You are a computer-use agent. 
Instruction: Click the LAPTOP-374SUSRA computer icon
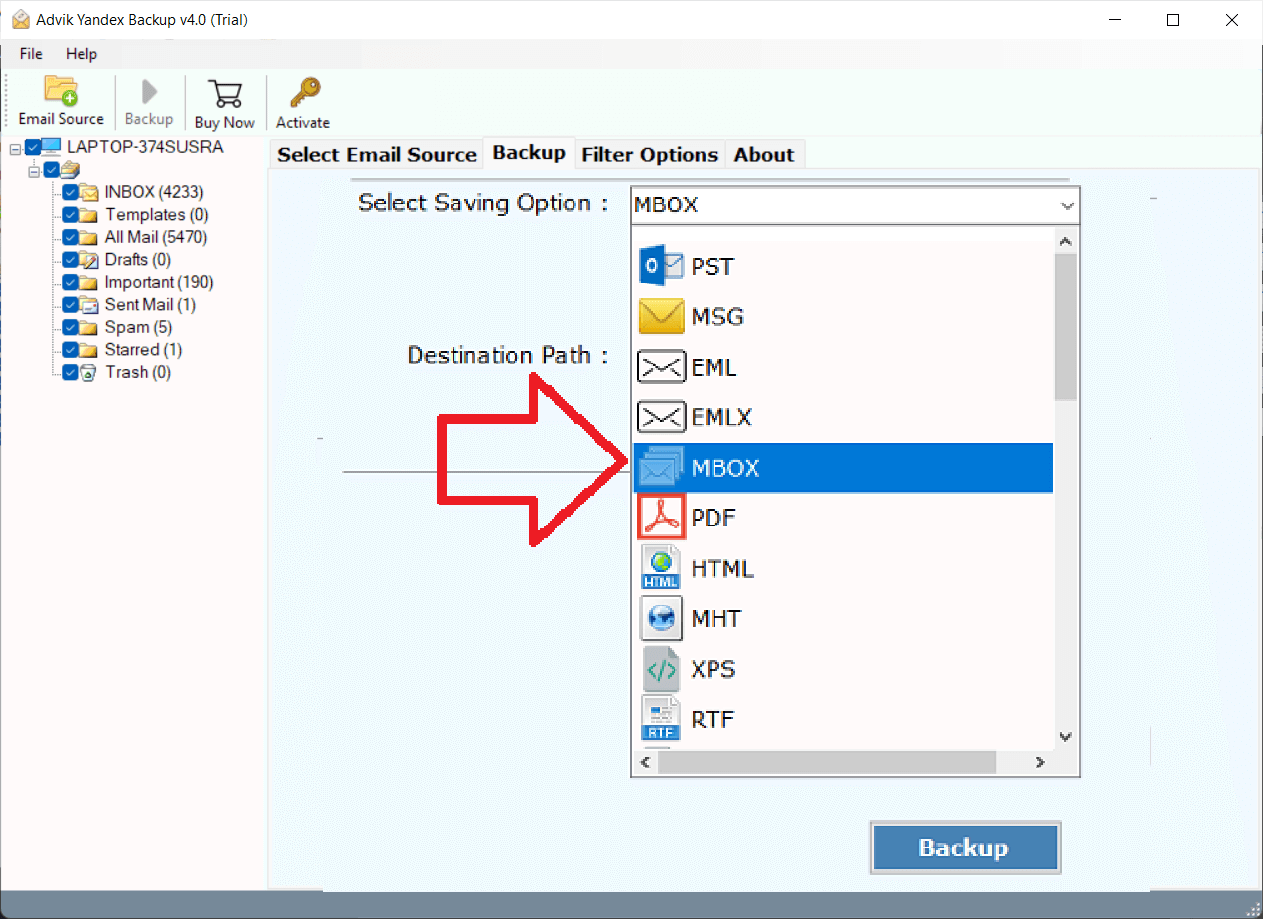coord(52,147)
